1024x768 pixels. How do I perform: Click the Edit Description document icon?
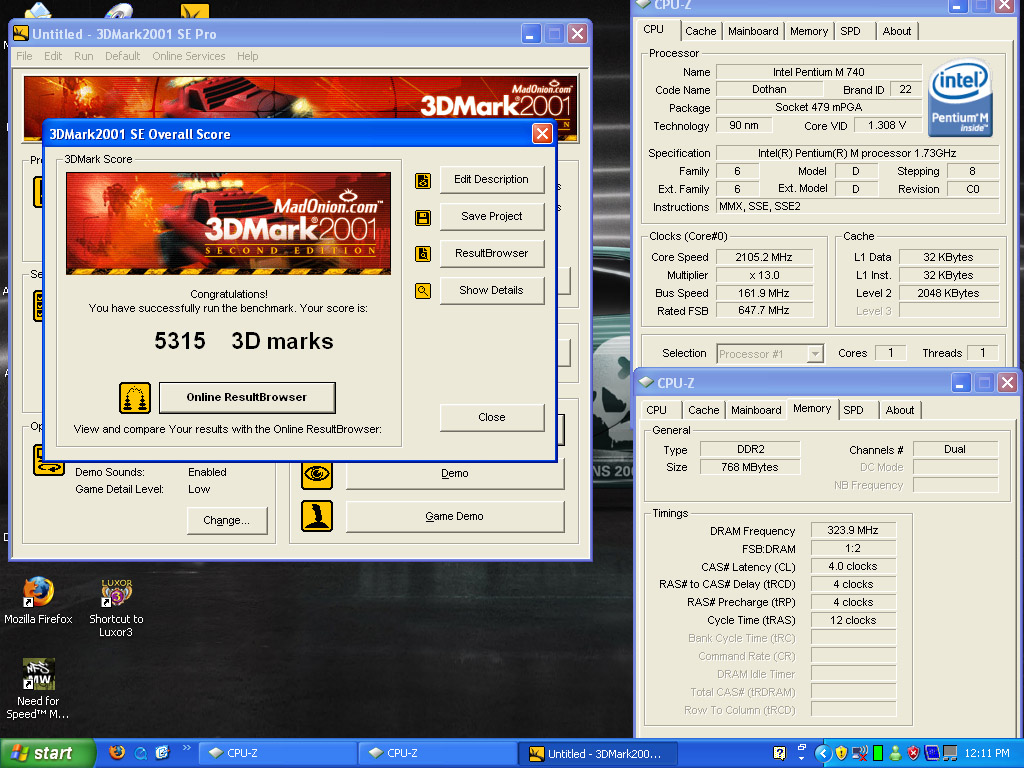tap(423, 181)
